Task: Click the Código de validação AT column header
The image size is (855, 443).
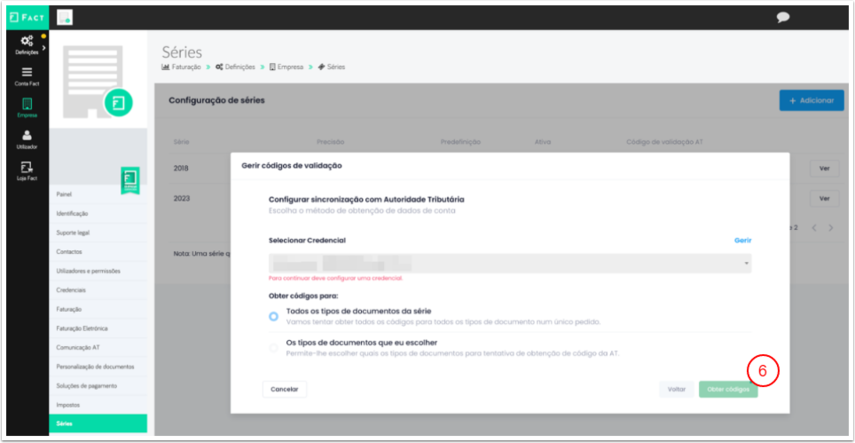Action: pyautogui.click(x=665, y=142)
